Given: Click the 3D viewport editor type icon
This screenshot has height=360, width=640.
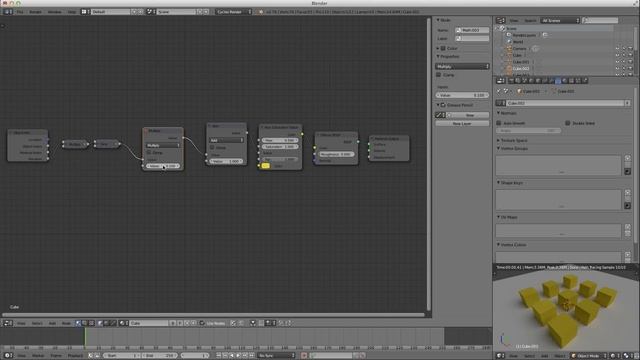Looking at the screenshot, I should [499, 356].
